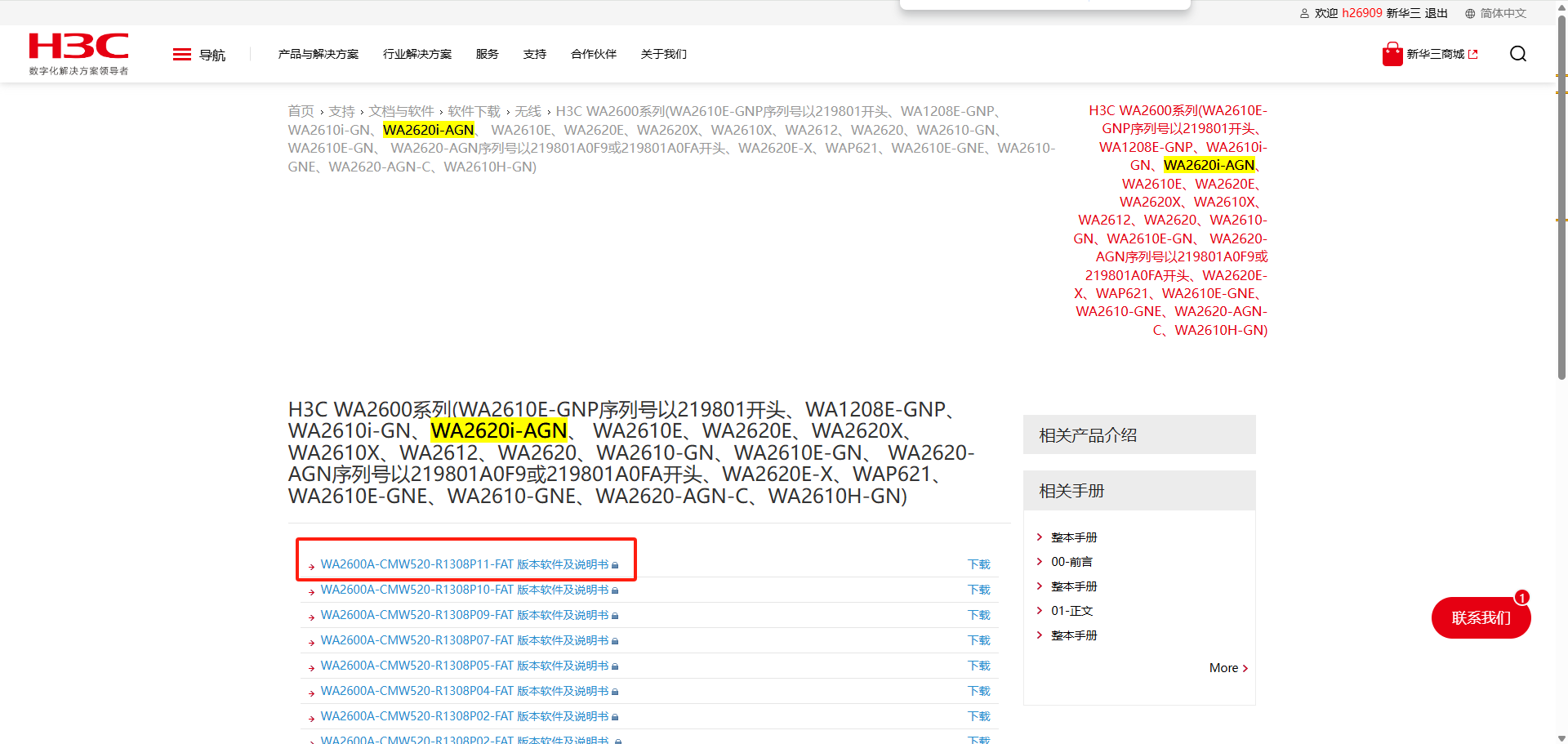1568x744 pixels.
Task: Open WA2600A-CMW520-R1308P04-FAT software link
Action: (x=465, y=691)
